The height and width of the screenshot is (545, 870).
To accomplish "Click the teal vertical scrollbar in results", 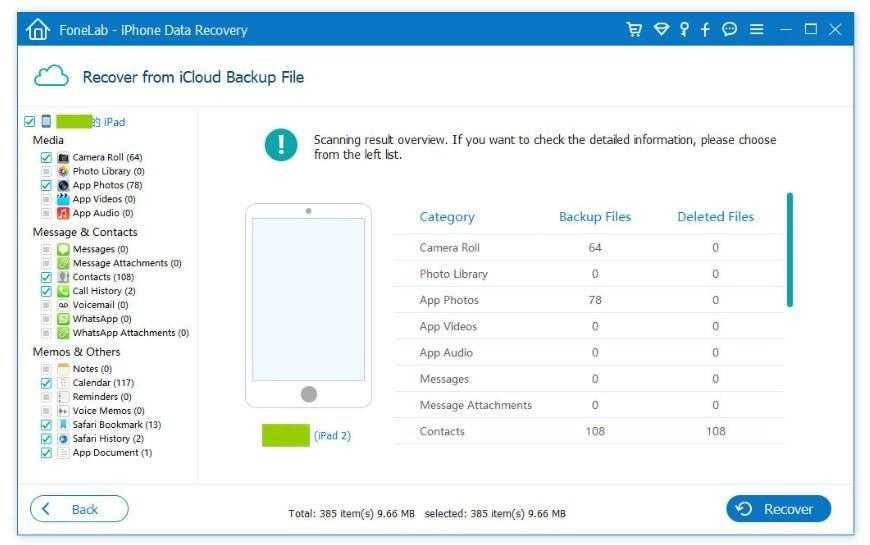I will (789, 250).
